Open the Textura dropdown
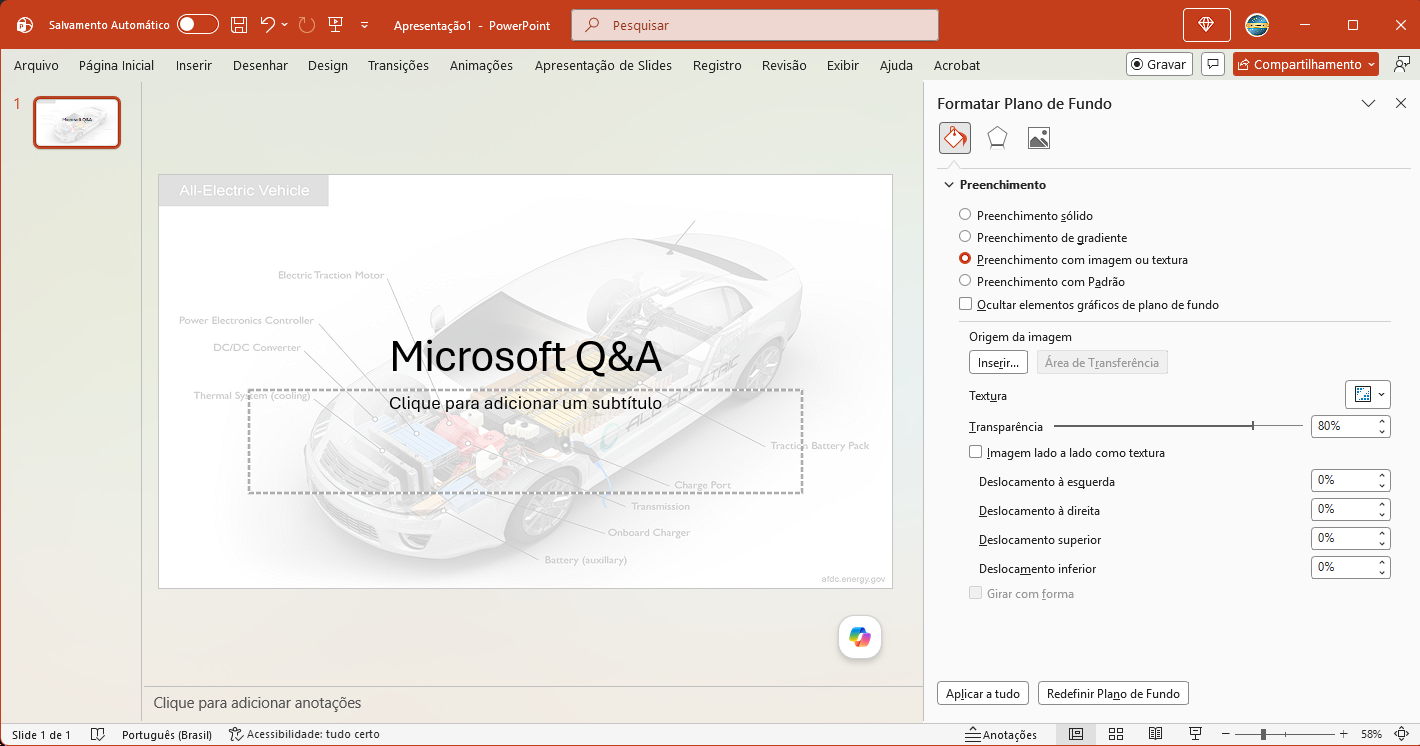 click(x=1368, y=394)
